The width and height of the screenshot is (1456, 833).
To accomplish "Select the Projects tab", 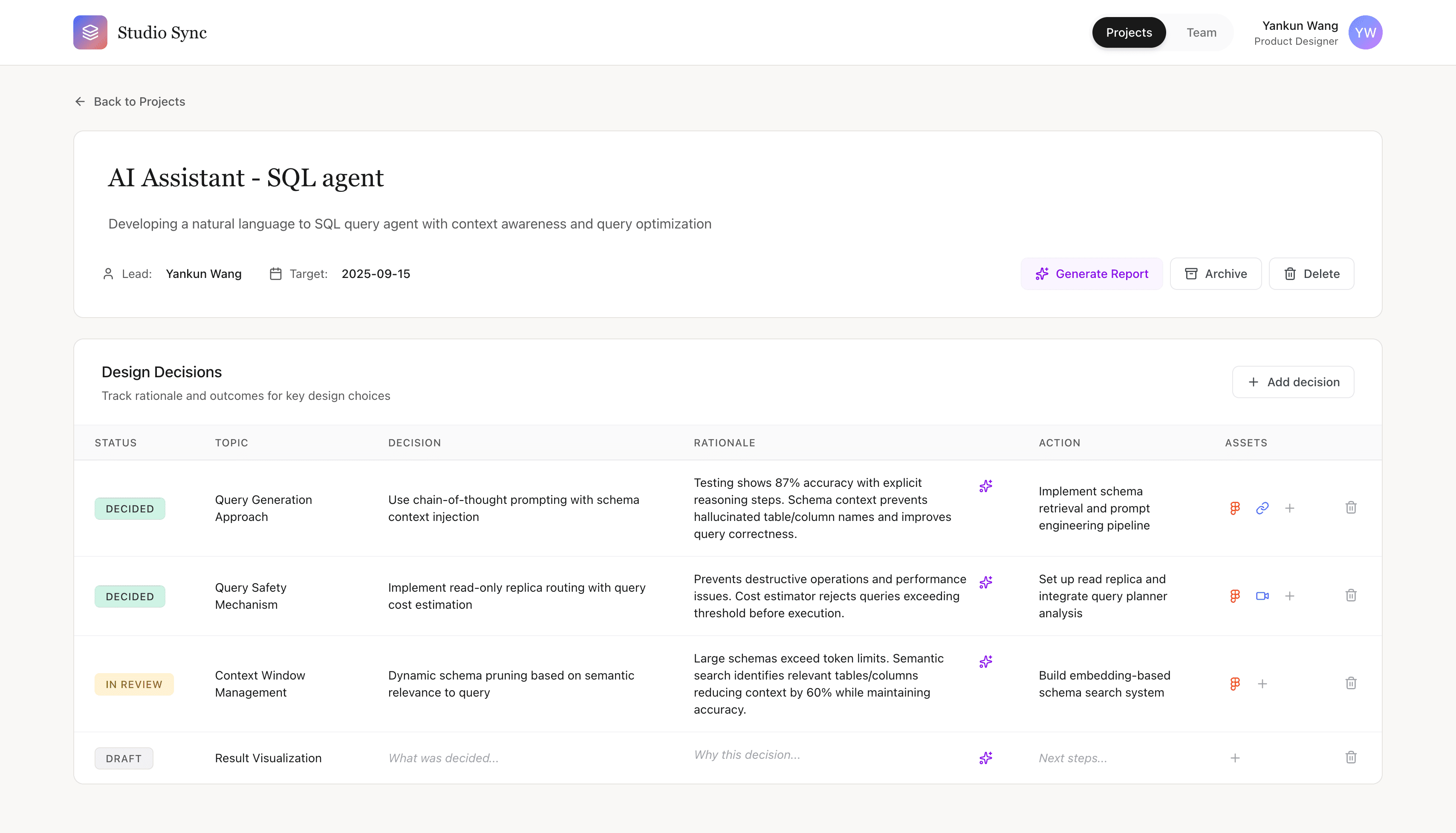I will click(x=1128, y=32).
